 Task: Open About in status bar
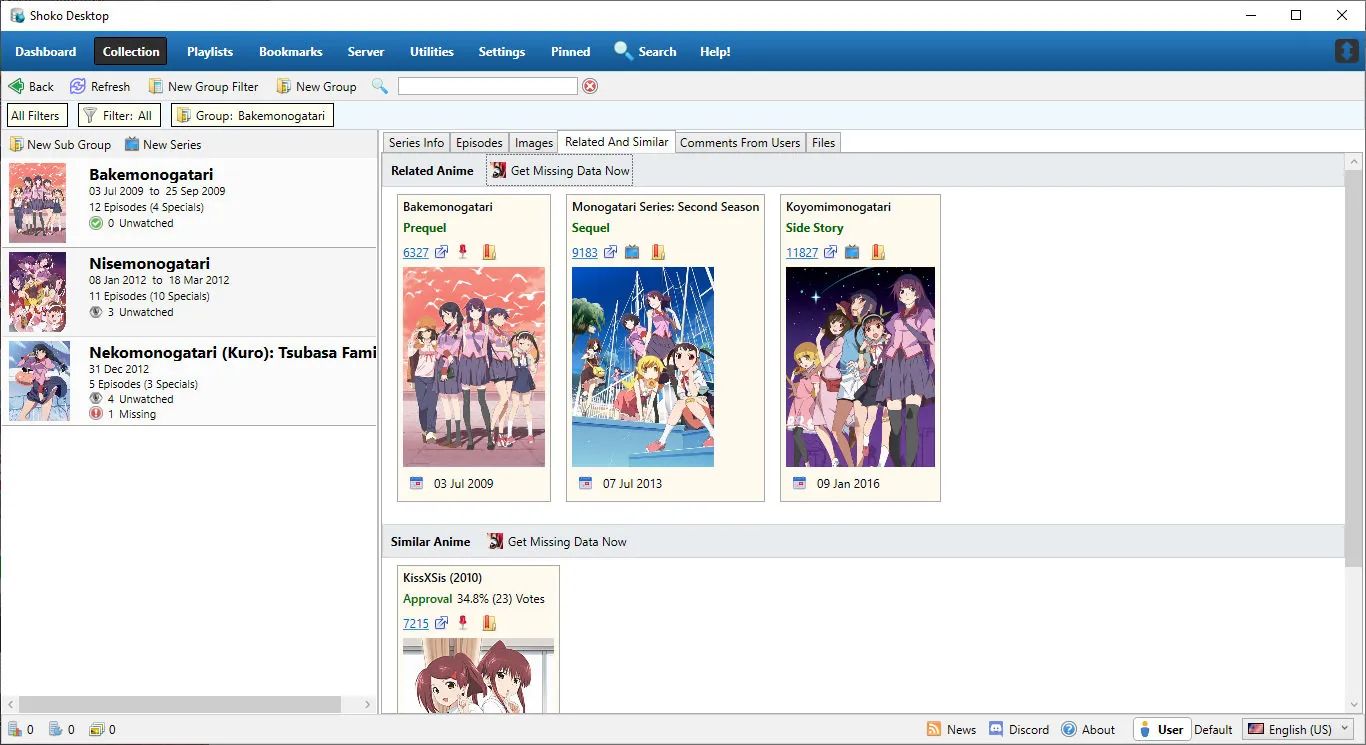pos(1088,729)
